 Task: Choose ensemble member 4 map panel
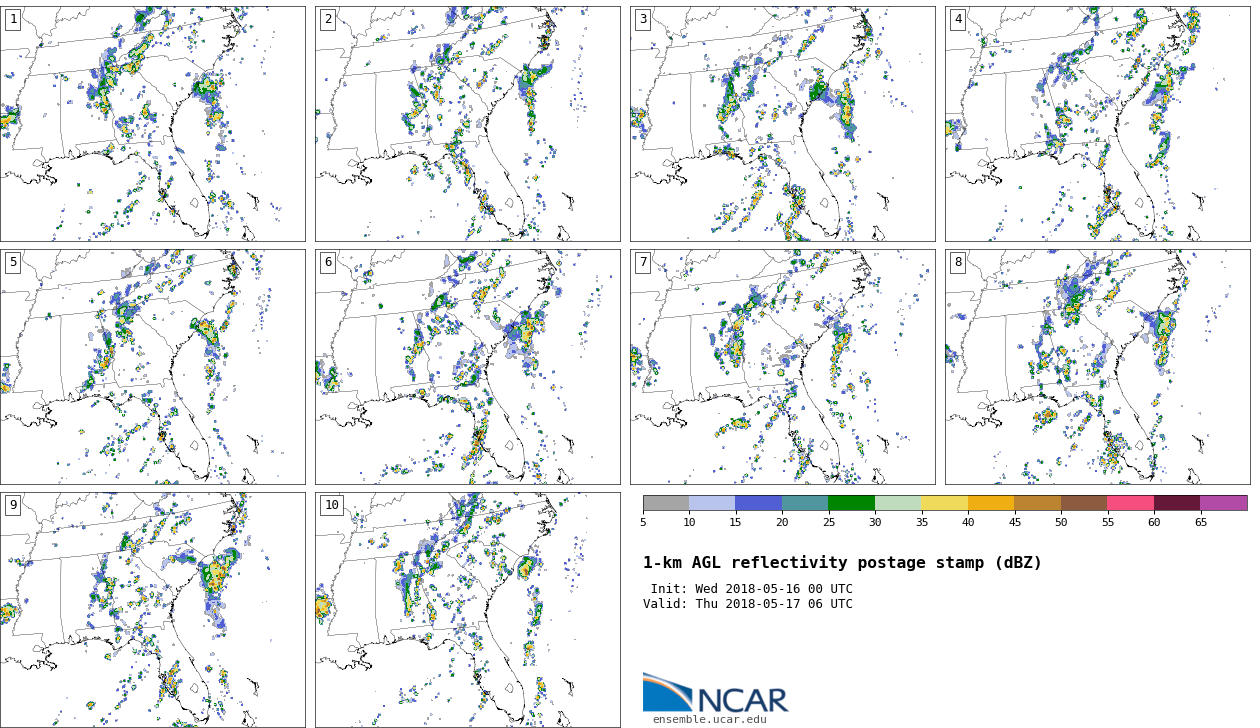[x=1097, y=124]
